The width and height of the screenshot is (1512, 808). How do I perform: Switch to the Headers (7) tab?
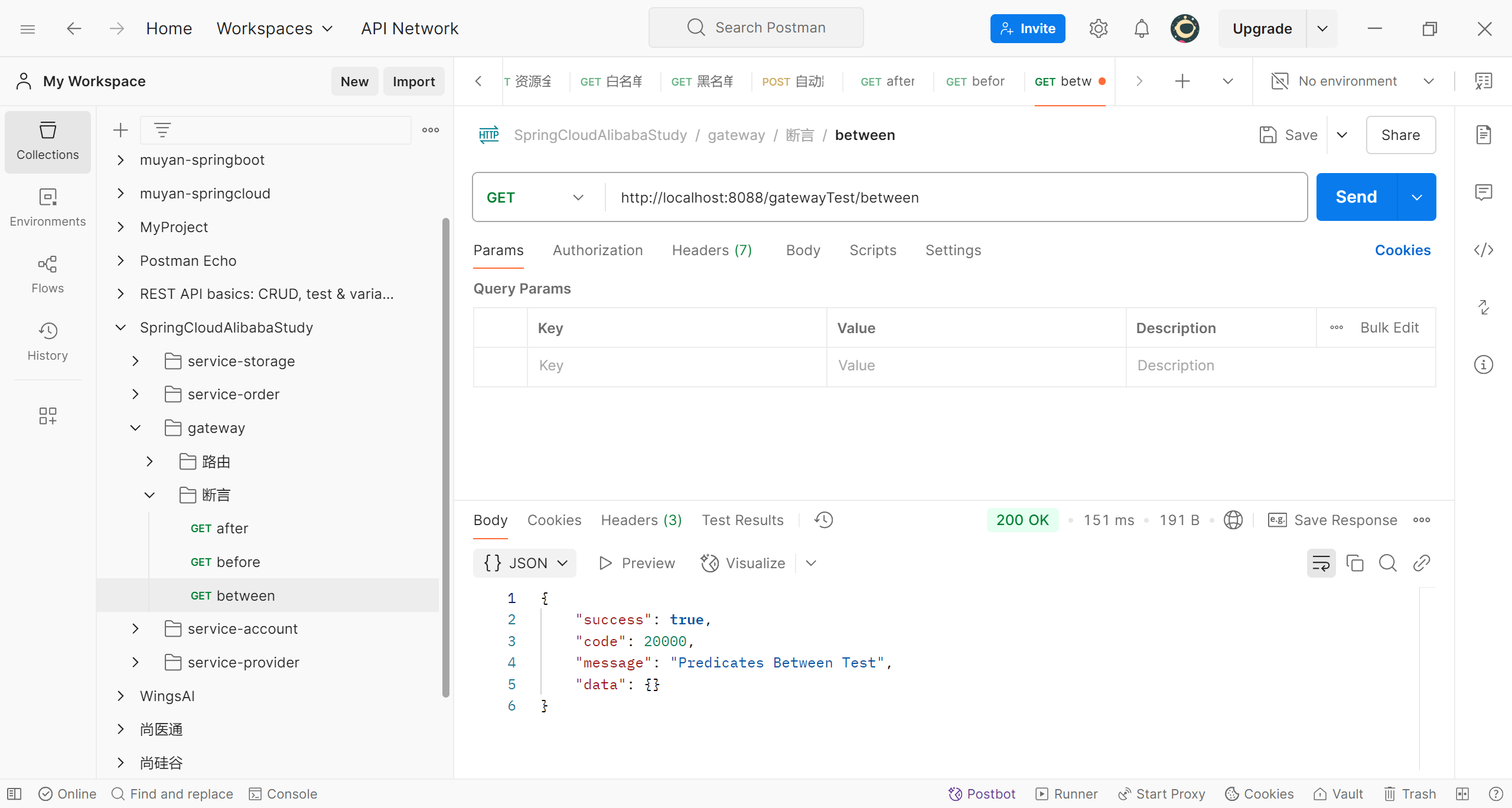712,250
